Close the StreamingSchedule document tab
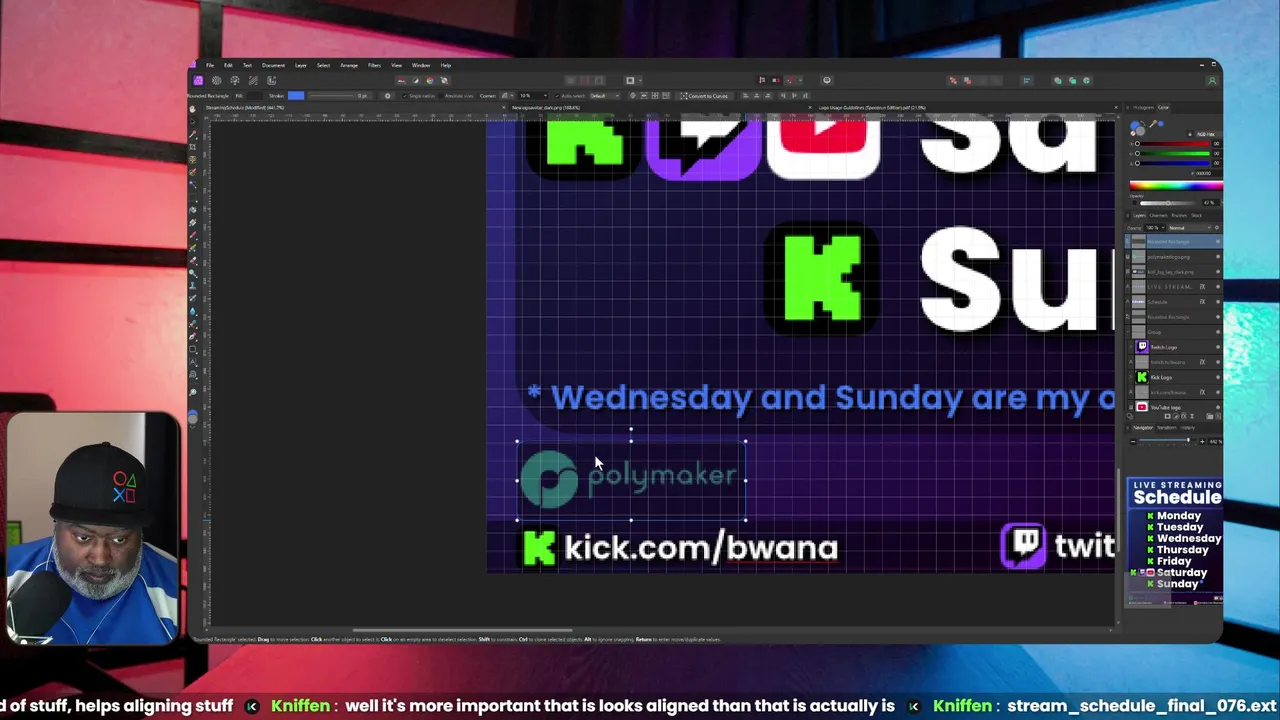1280x720 pixels. click(x=502, y=107)
